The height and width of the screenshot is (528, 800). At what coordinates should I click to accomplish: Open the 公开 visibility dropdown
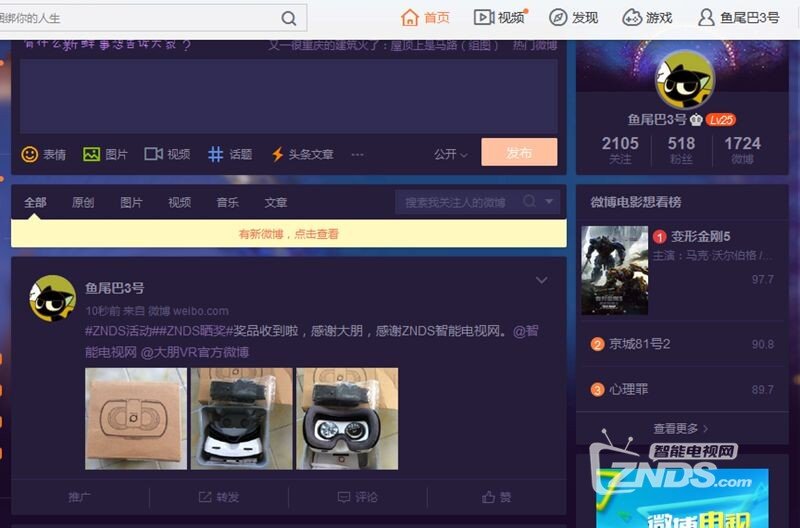(451, 154)
